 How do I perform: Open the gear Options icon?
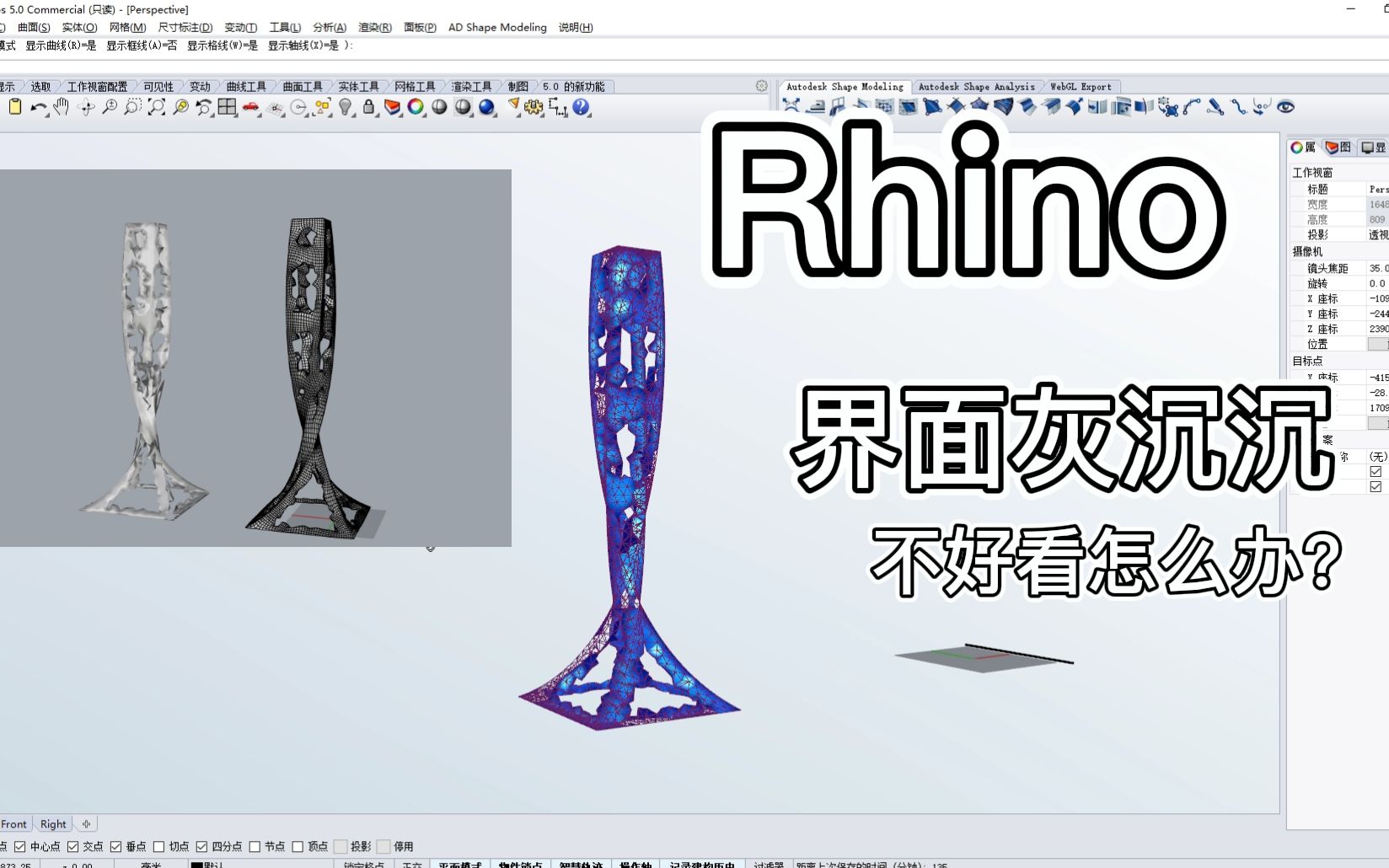[x=534, y=107]
